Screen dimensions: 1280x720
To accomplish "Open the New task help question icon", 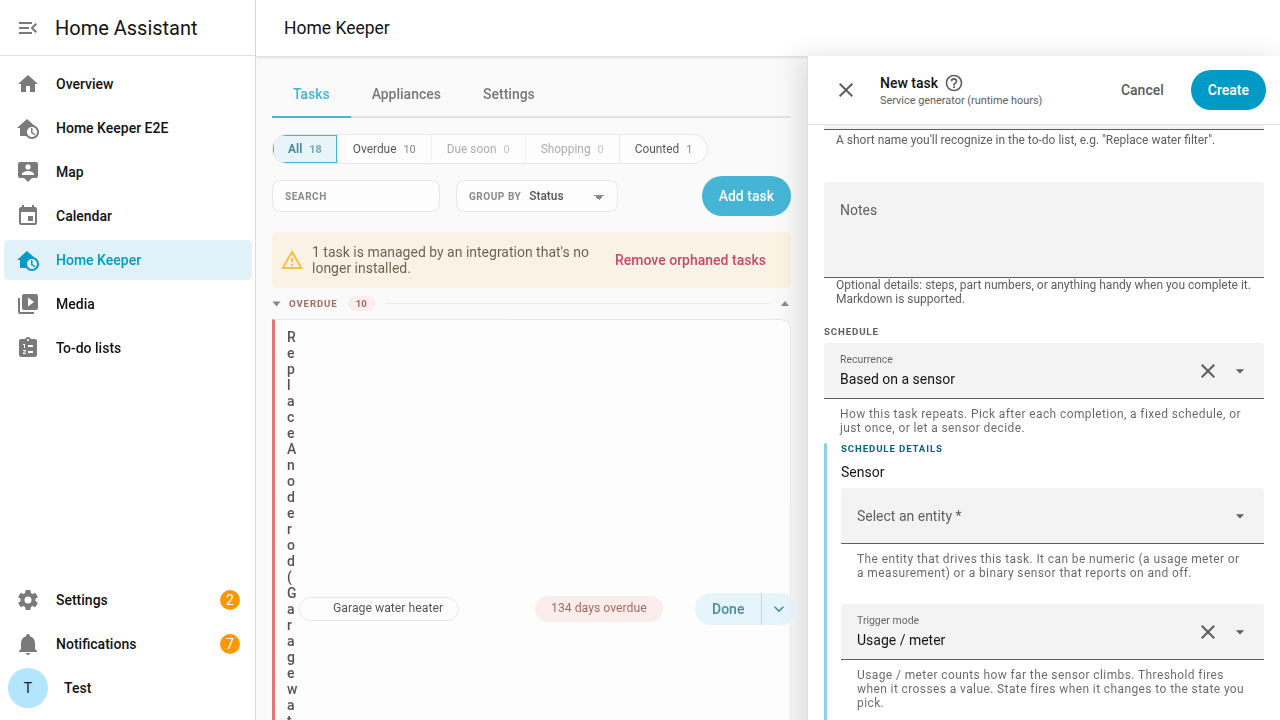I will click(954, 83).
